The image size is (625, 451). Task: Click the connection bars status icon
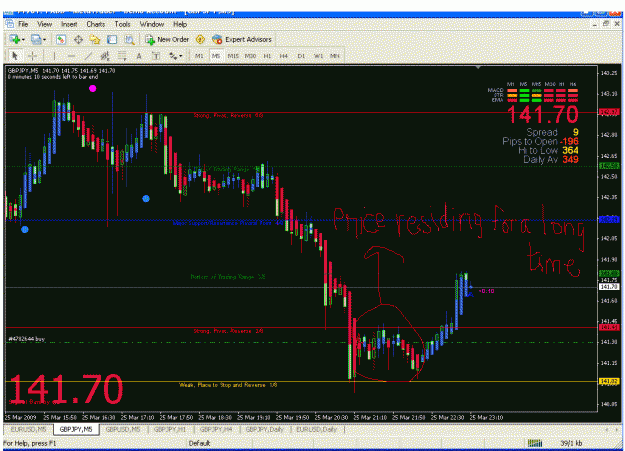[535, 443]
